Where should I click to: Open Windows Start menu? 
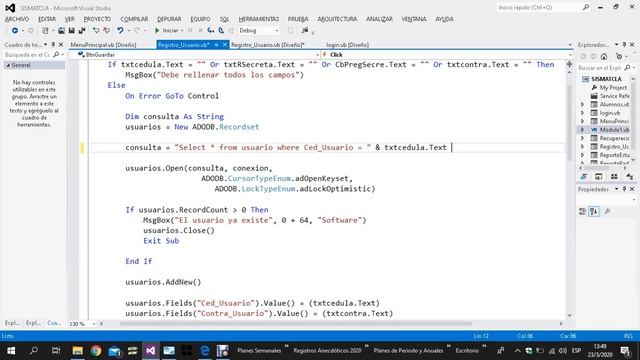11,351
